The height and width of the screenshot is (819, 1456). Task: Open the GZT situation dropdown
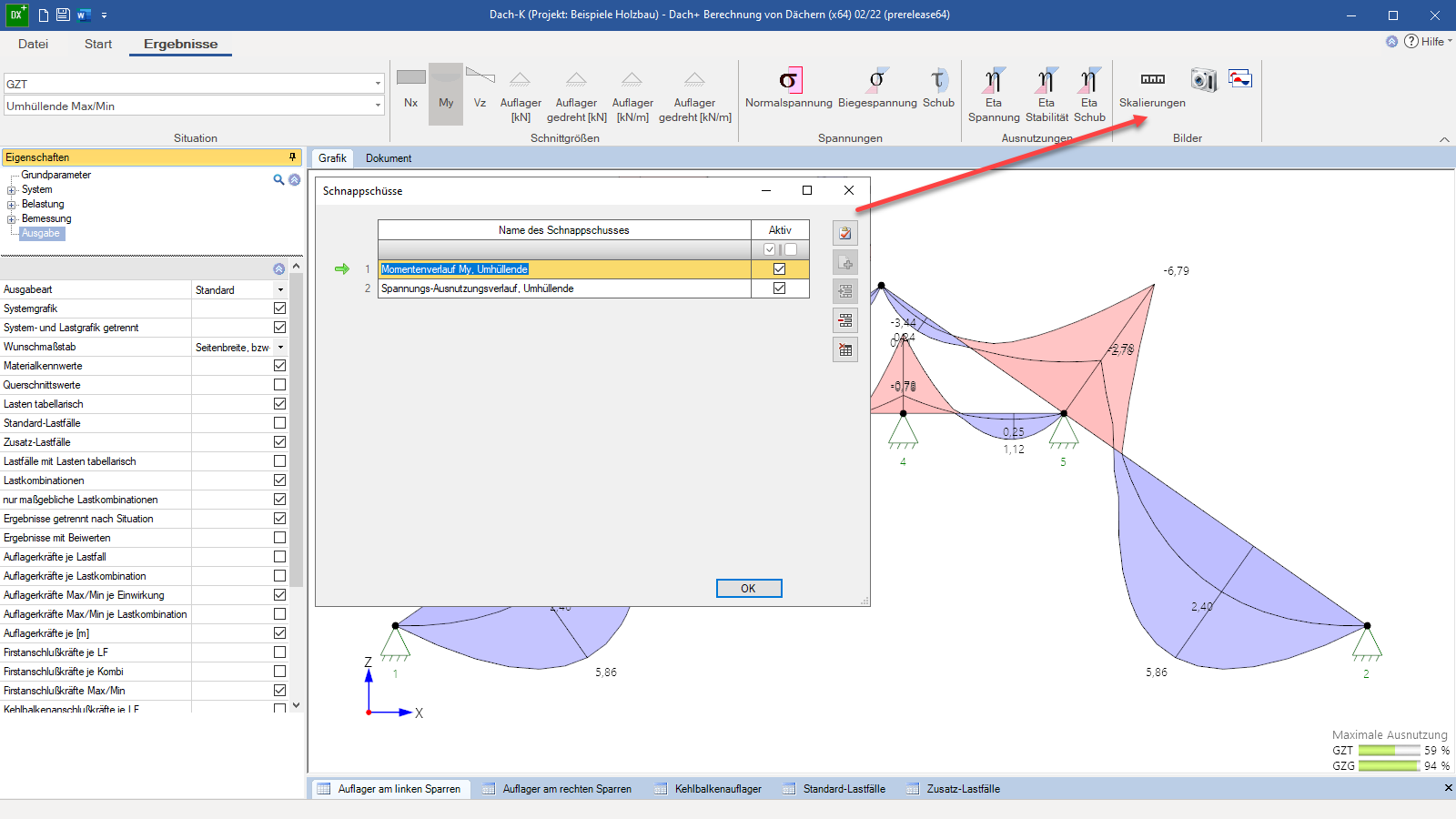tap(378, 84)
